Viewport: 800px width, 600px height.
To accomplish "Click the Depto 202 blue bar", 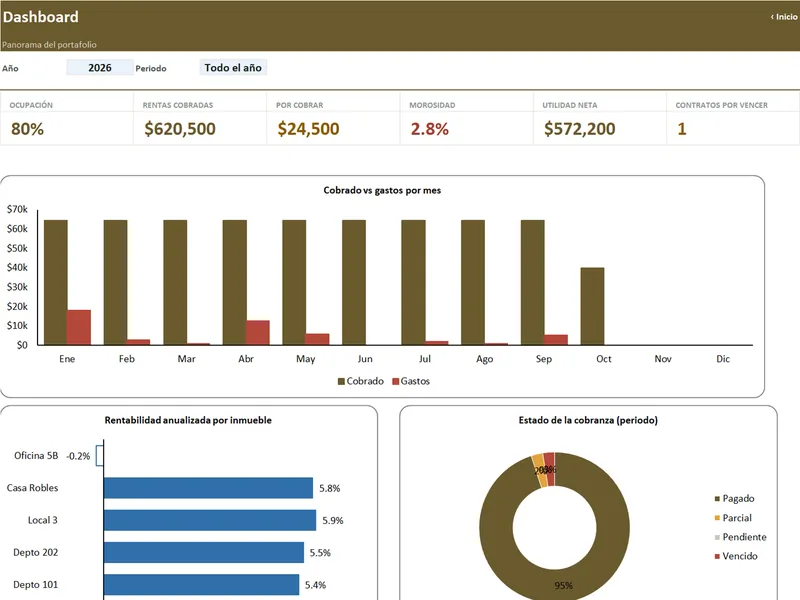I will point(204,552).
